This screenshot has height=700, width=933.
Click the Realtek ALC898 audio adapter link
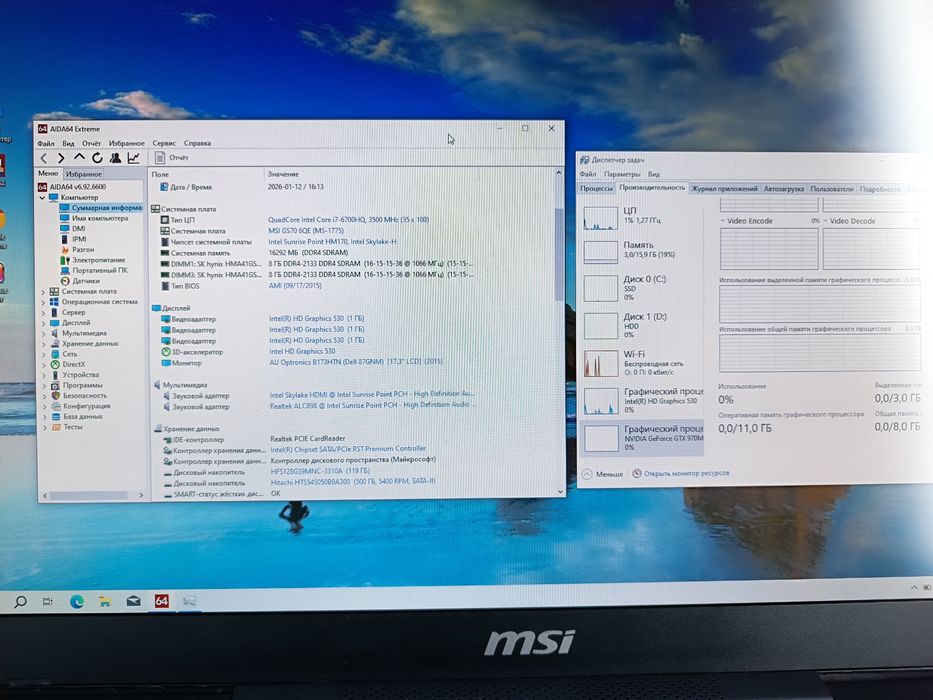tap(372, 405)
